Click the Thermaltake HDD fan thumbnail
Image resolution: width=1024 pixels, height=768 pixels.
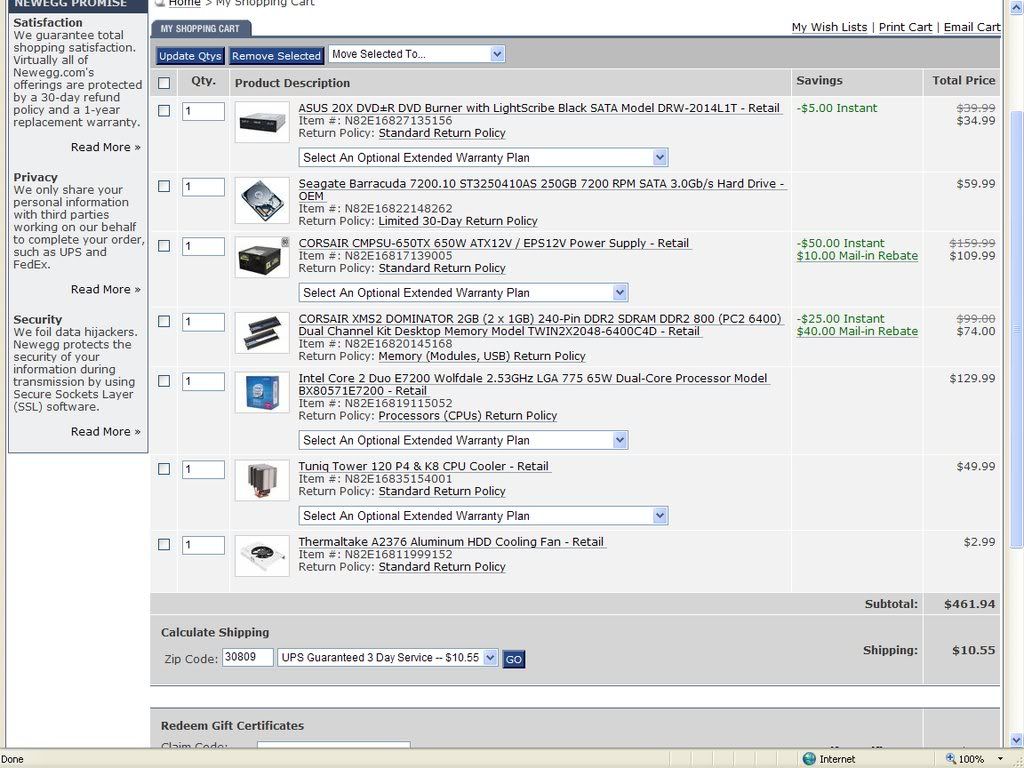pyautogui.click(x=262, y=556)
